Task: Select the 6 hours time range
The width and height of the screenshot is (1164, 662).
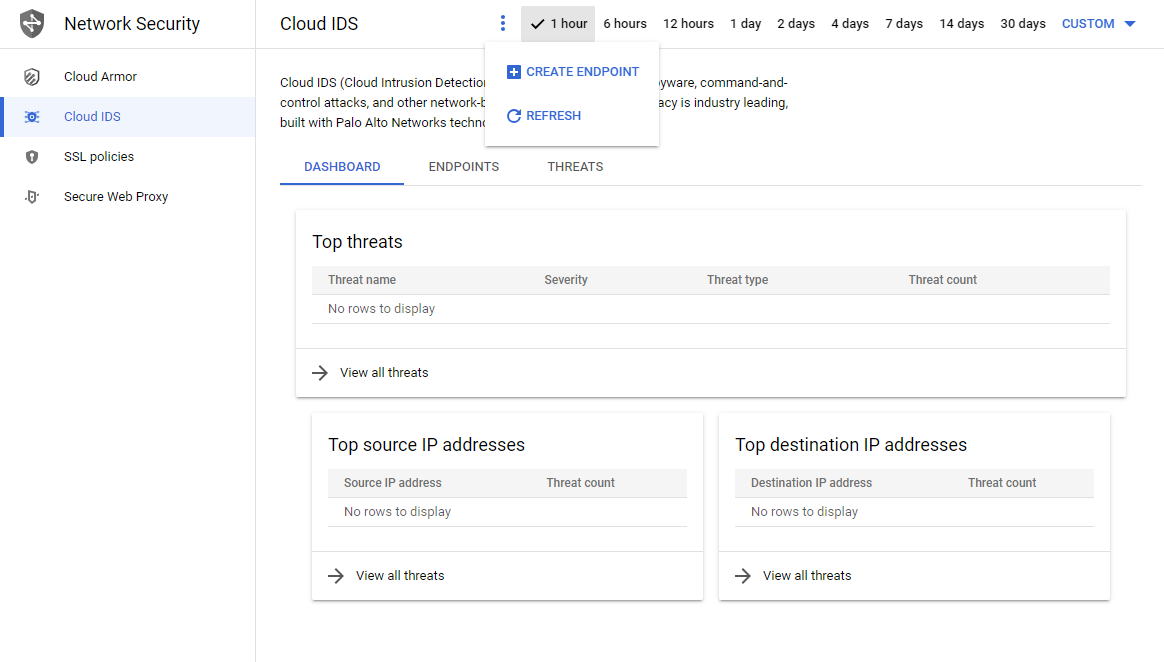Action: click(x=625, y=24)
